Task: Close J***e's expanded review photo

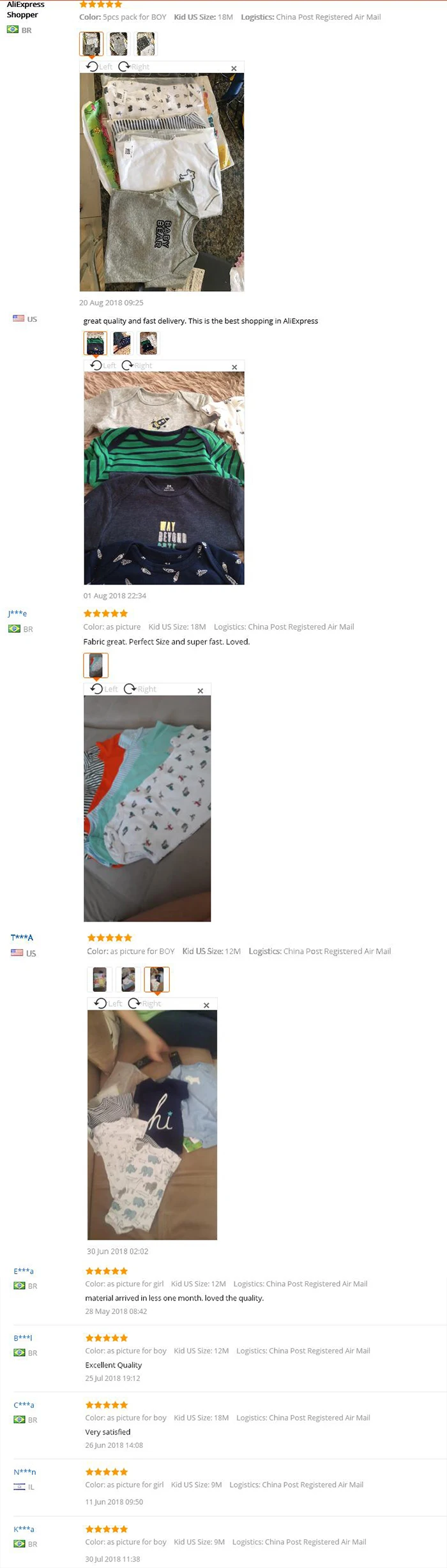Action: tap(201, 690)
